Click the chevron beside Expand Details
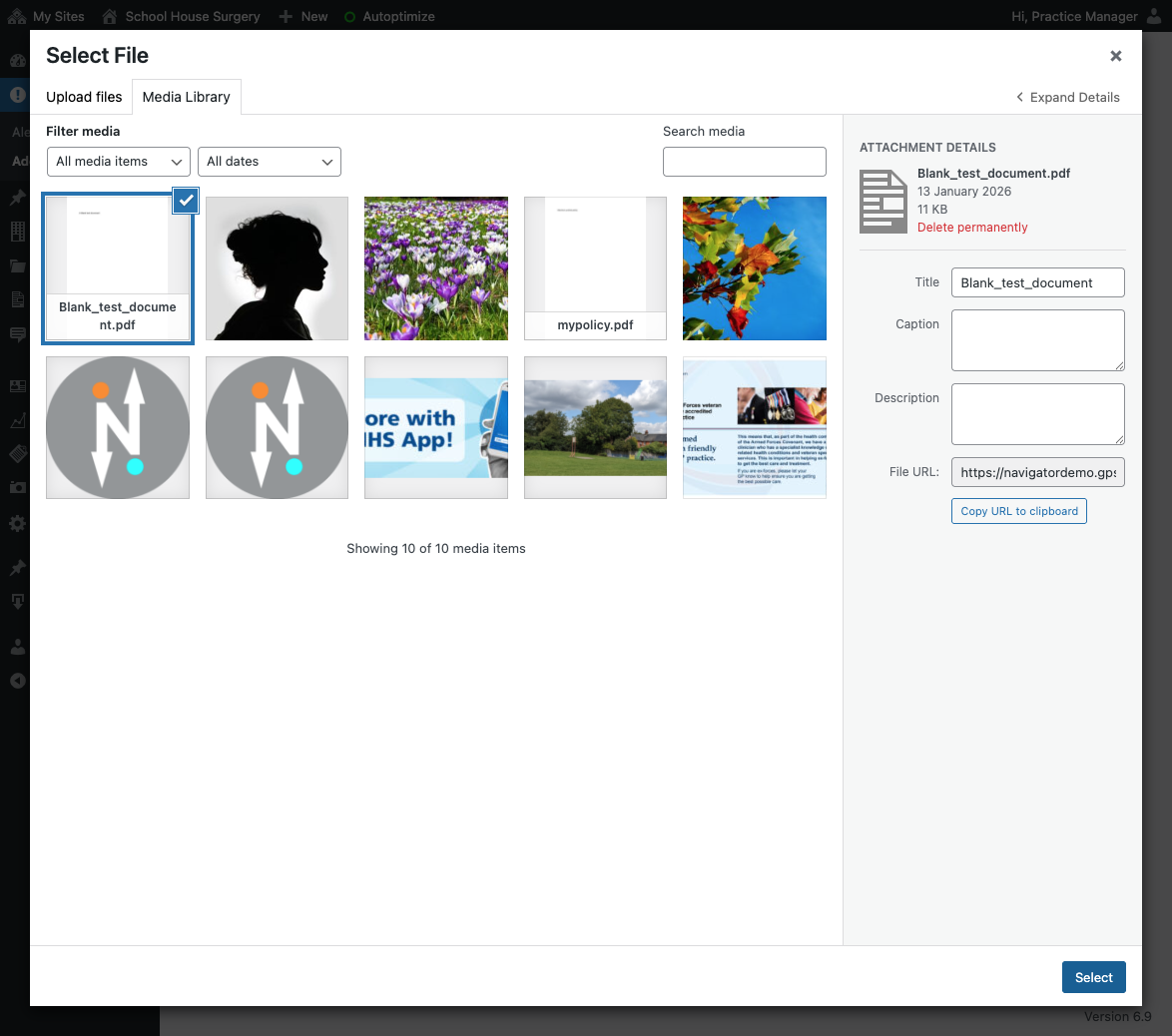Image resolution: width=1172 pixels, height=1036 pixels. click(x=1019, y=97)
